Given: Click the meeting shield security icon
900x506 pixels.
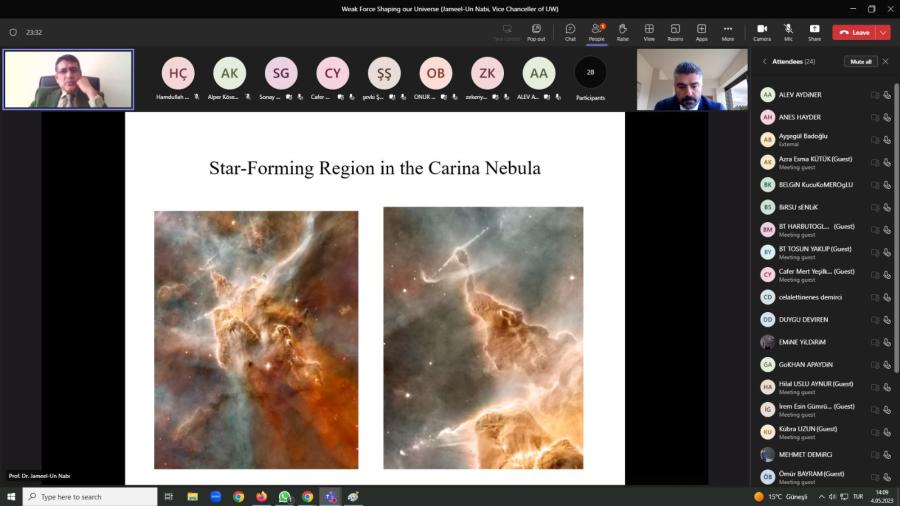Looking at the screenshot, I should [13, 33].
